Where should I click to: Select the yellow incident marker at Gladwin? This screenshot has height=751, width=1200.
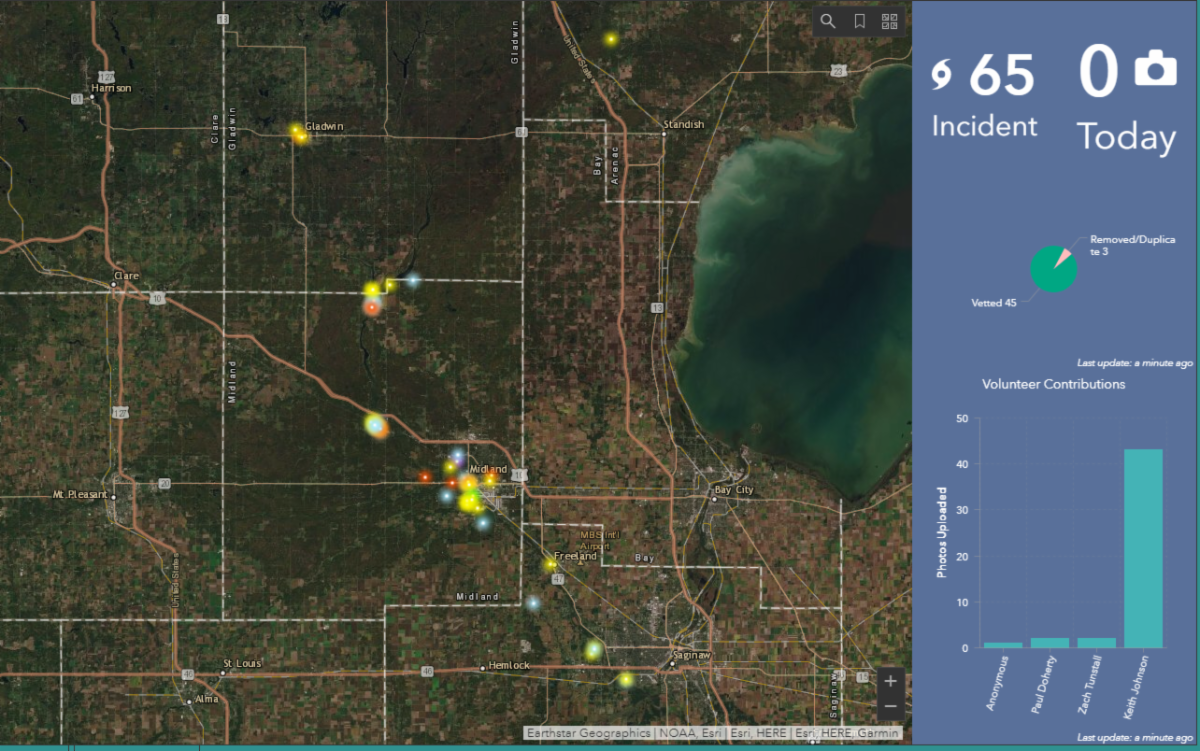click(x=298, y=133)
